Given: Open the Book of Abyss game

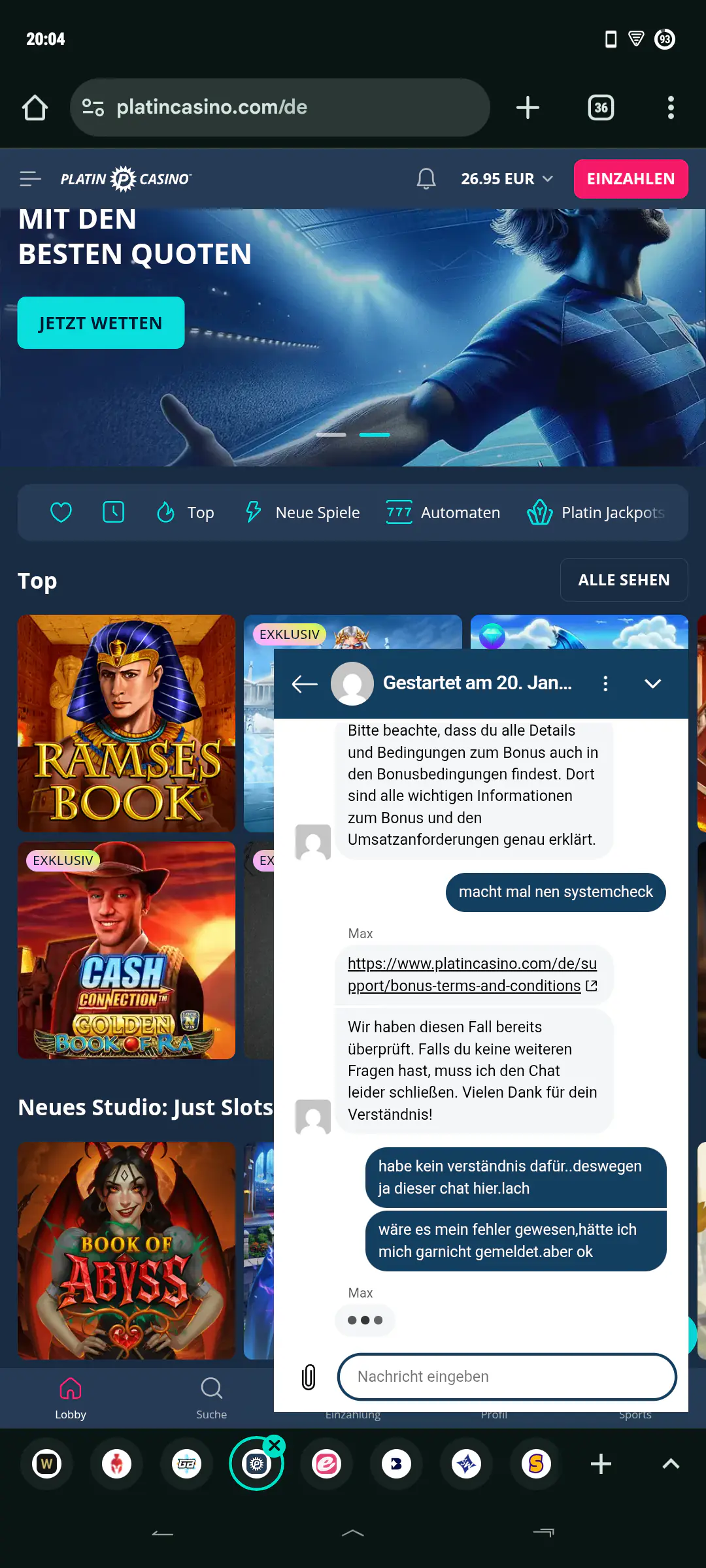Looking at the screenshot, I should tap(126, 1250).
